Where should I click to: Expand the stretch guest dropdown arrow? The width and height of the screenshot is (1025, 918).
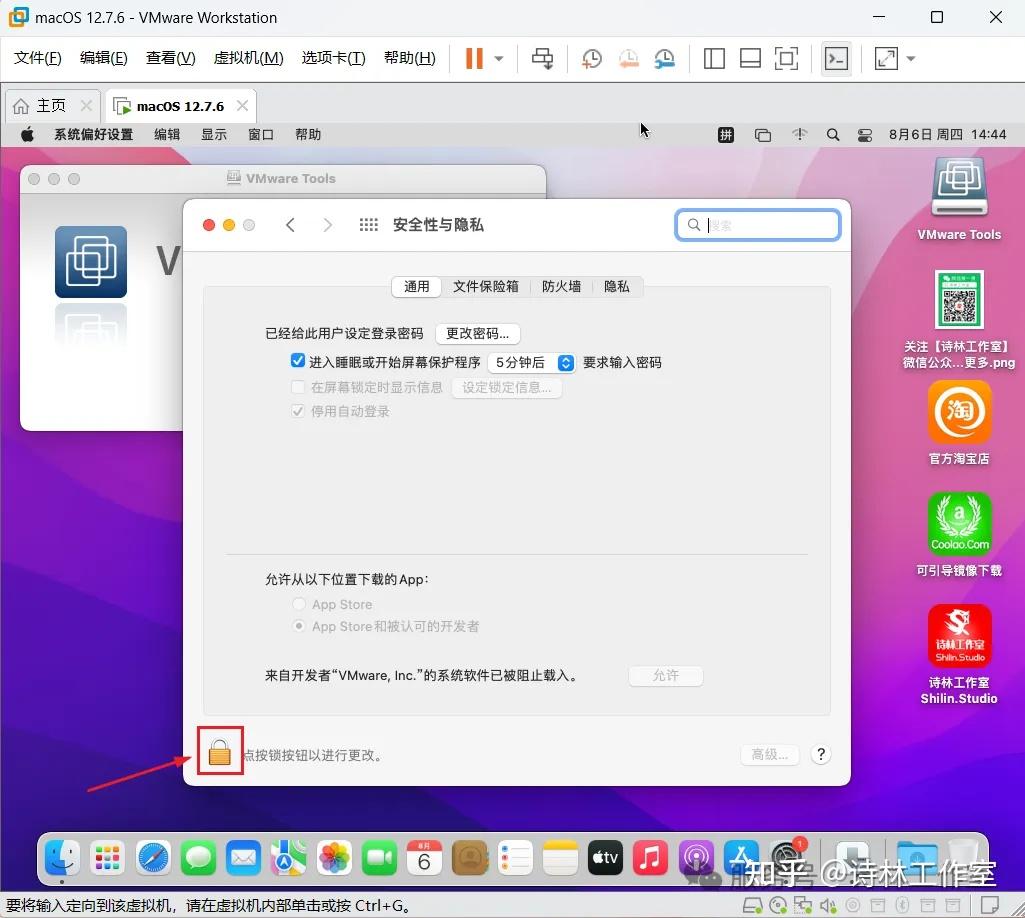(x=911, y=58)
